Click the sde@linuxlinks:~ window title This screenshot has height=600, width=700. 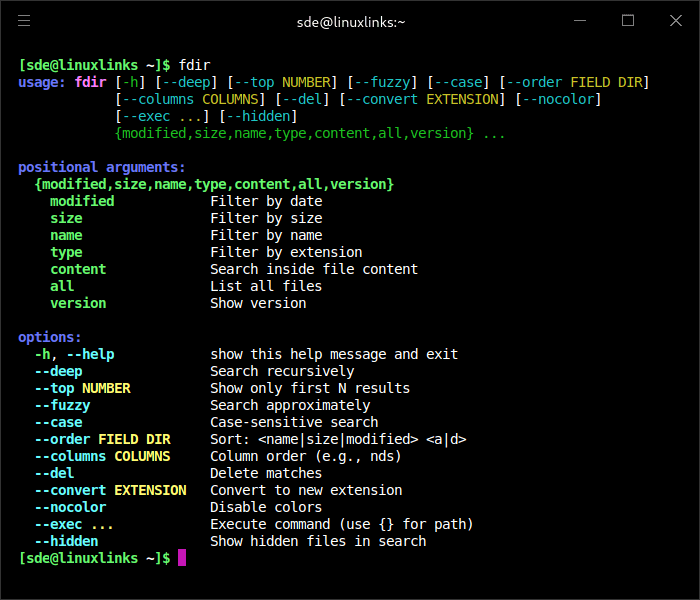(349, 21)
